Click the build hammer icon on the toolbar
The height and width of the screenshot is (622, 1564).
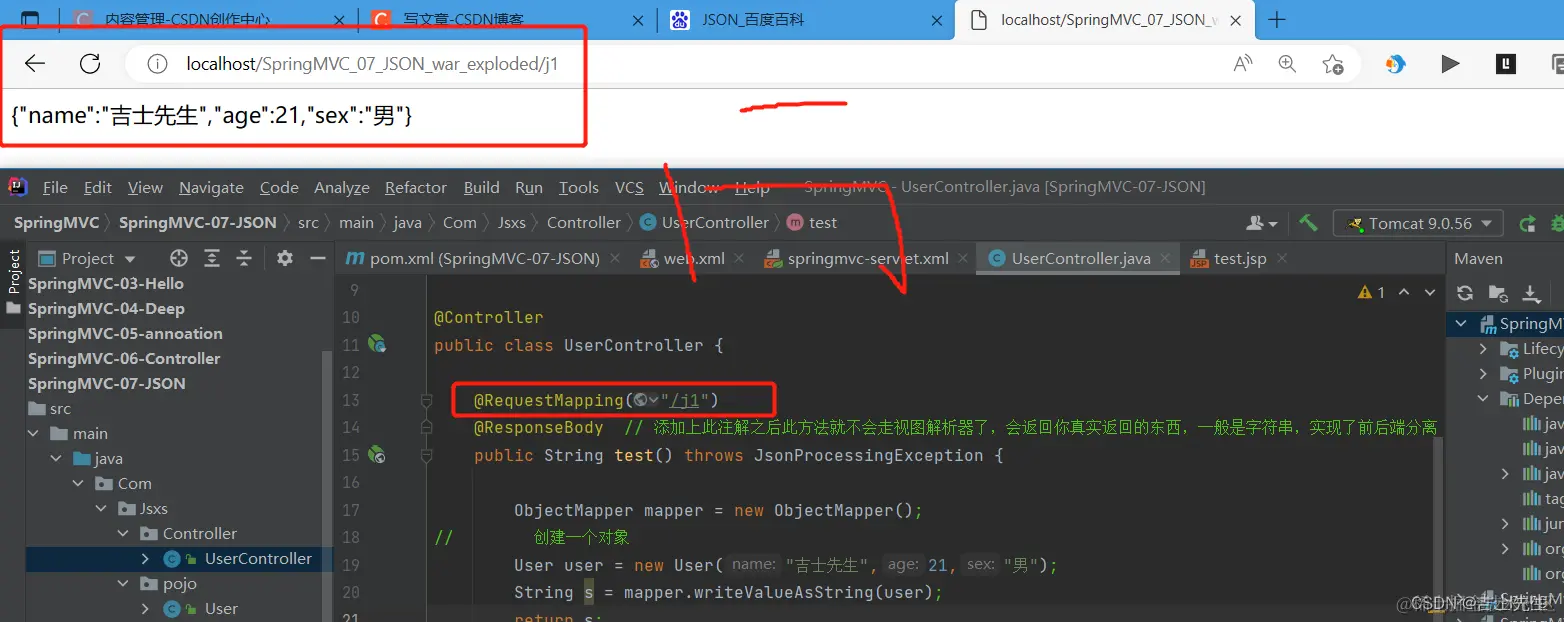coord(1309,222)
